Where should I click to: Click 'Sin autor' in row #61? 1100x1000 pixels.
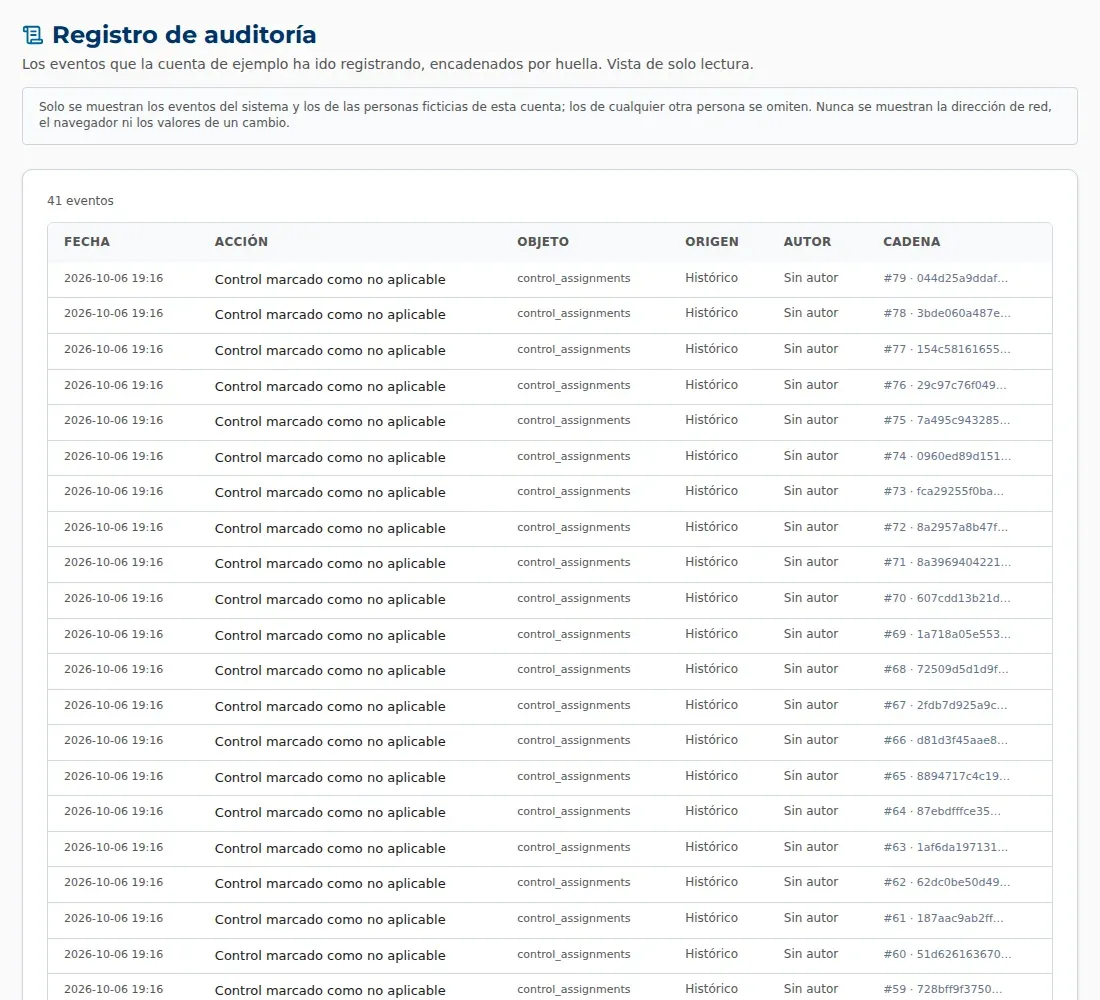pyautogui.click(x=811, y=918)
